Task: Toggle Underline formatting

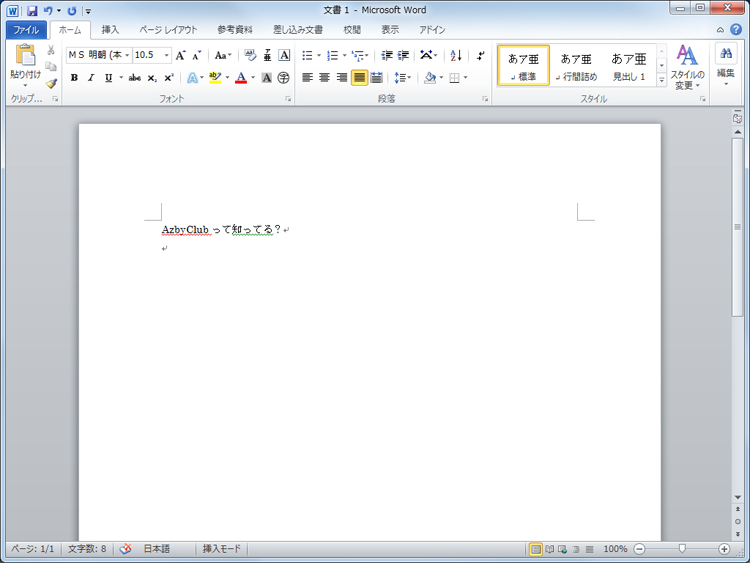Action: click(109, 77)
